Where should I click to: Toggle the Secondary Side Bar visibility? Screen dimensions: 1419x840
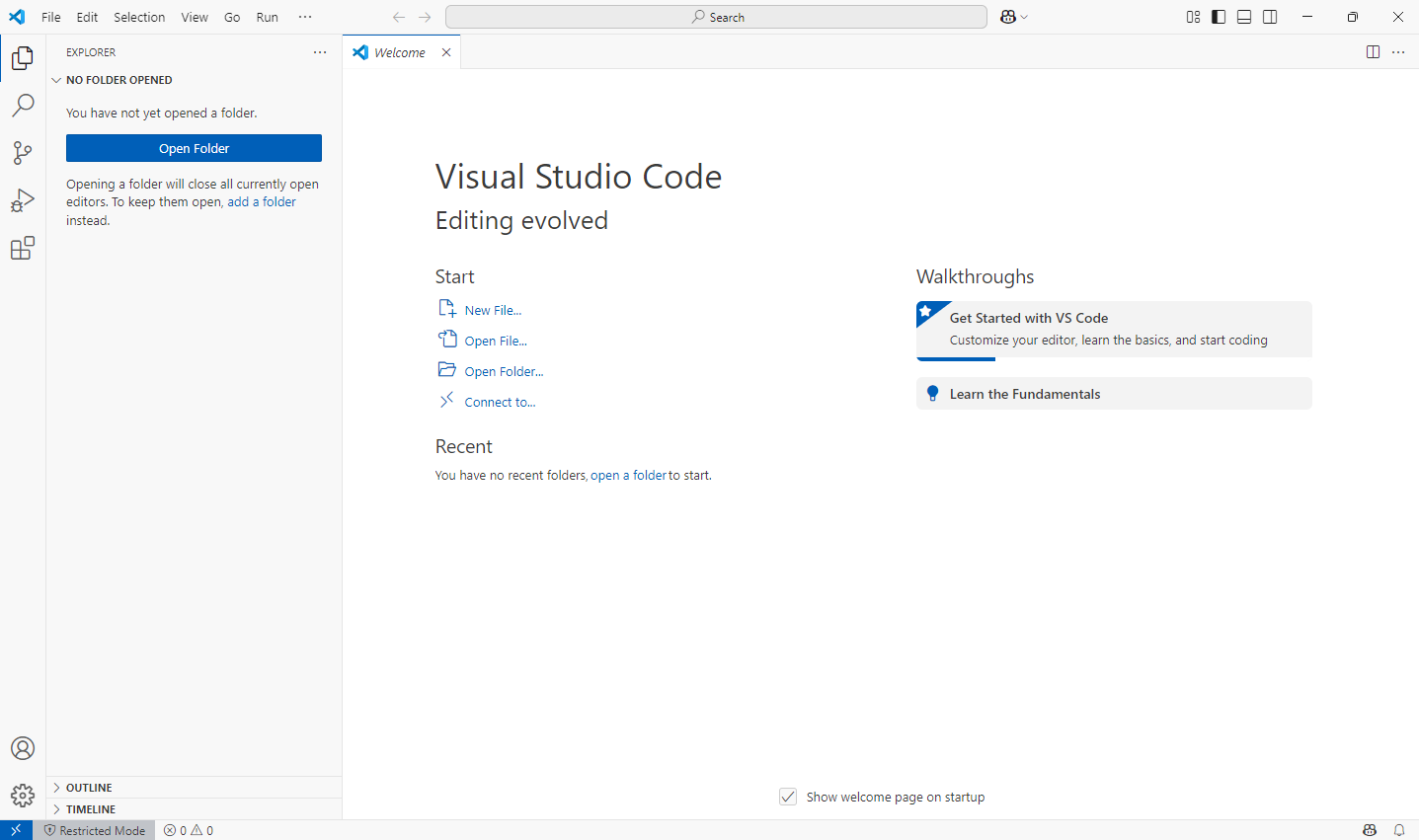pyautogui.click(x=1270, y=17)
